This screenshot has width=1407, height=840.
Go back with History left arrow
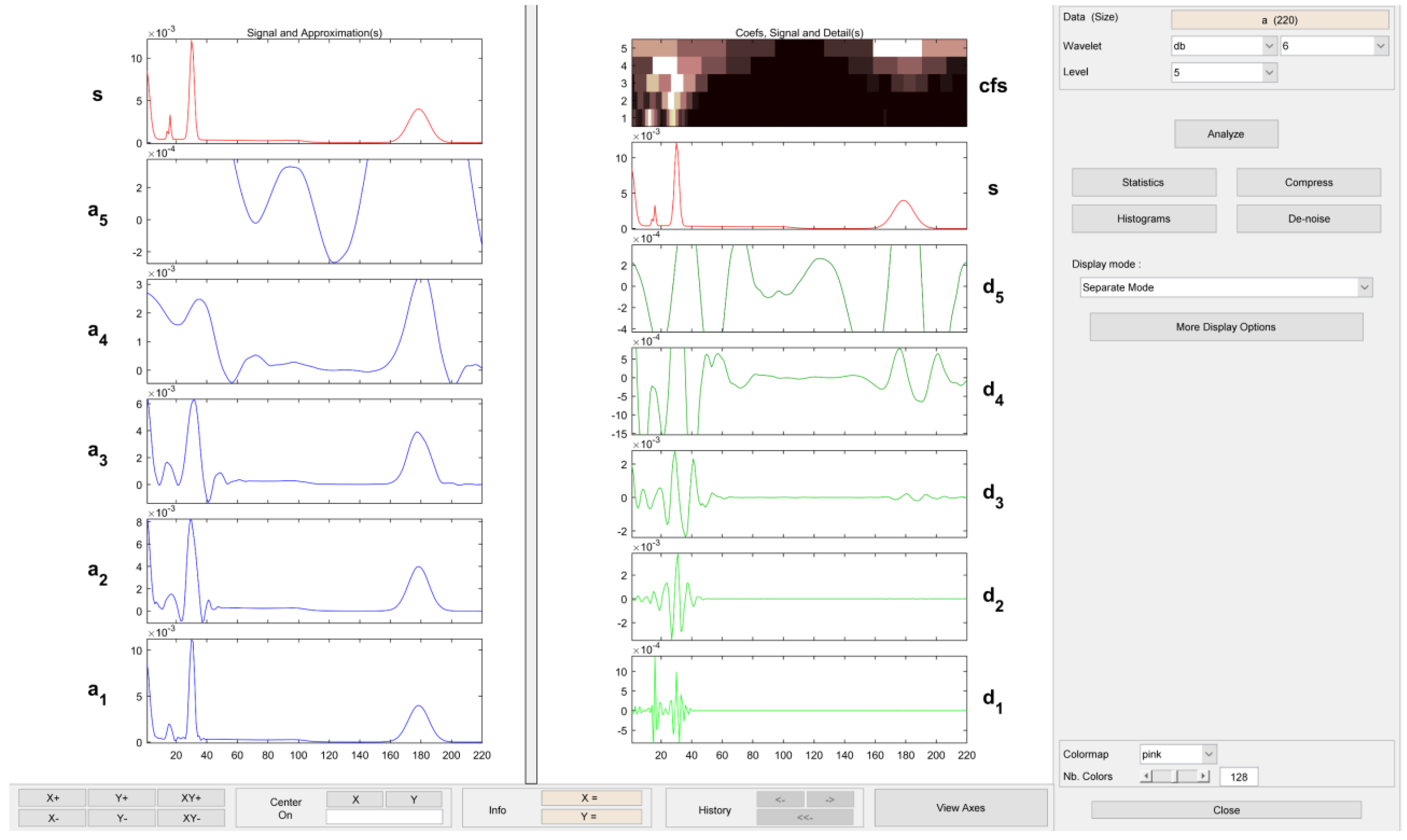pyautogui.click(x=780, y=800)
